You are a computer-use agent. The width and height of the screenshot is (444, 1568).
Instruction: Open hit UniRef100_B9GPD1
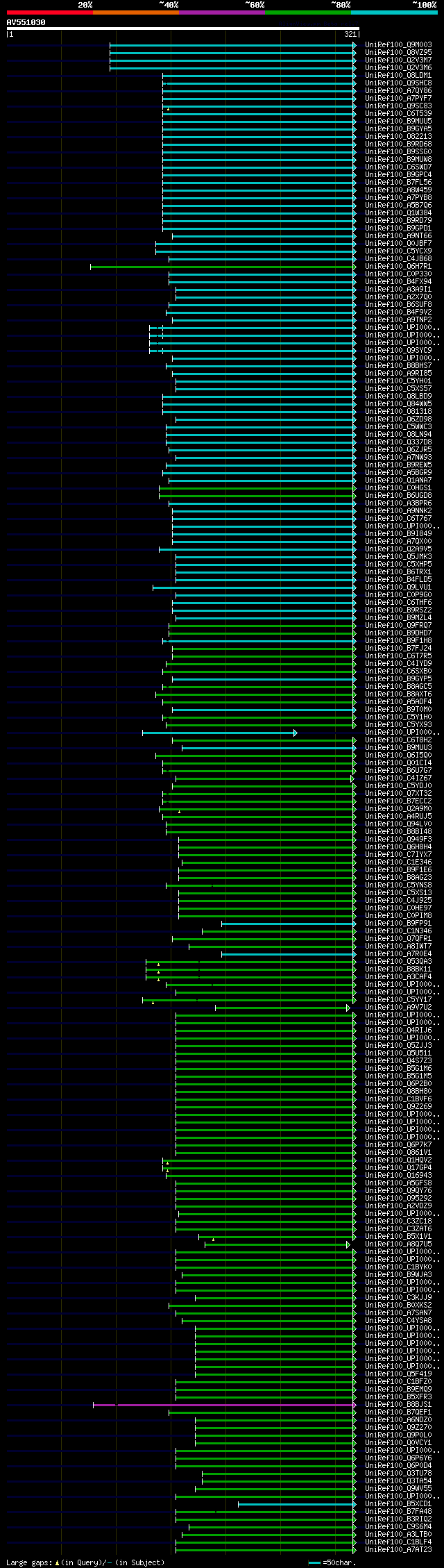[398, 228]
